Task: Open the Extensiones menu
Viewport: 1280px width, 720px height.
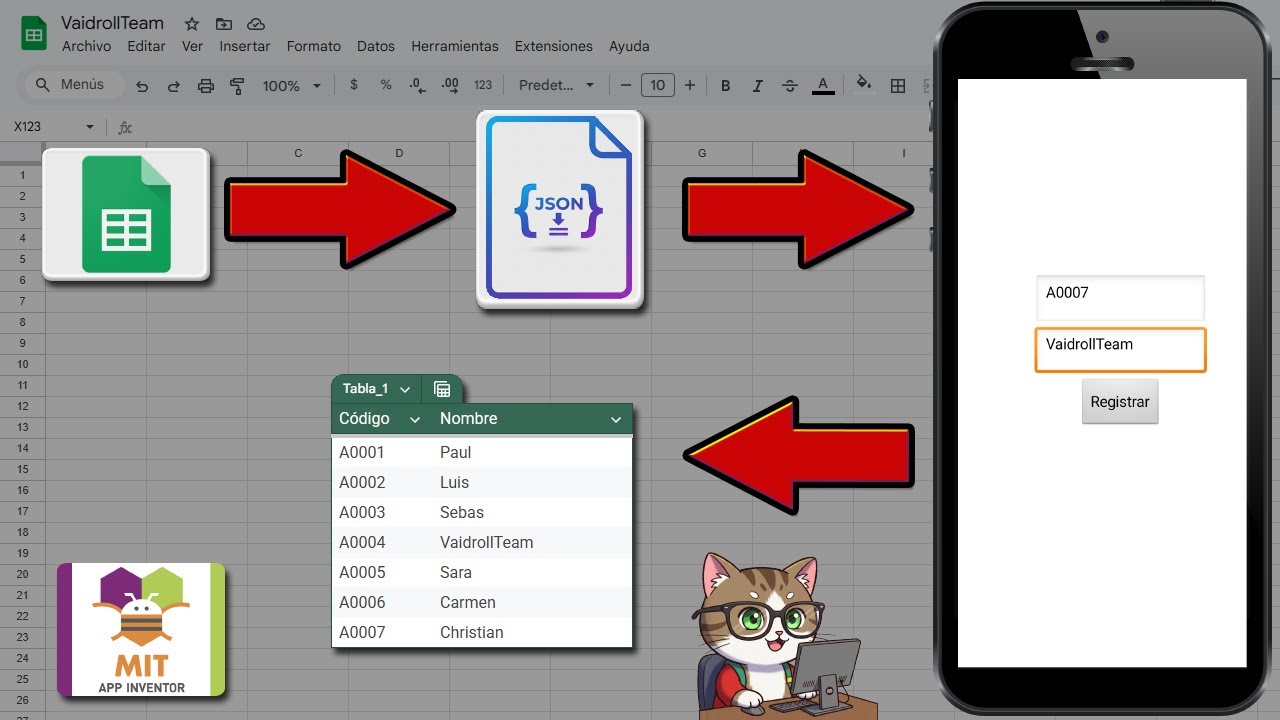Action: point(554,46)
